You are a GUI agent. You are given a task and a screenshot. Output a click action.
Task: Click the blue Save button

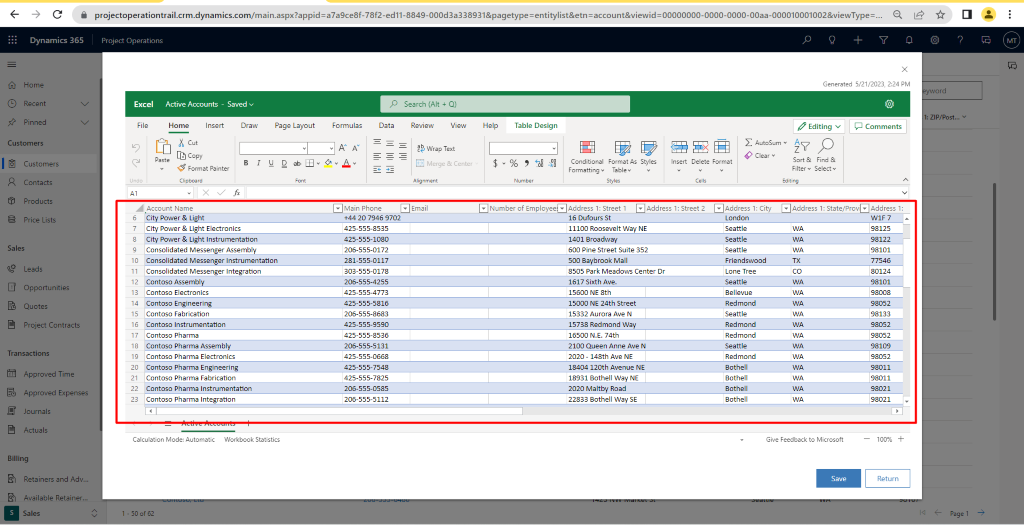pyautogui.click(x=838, y=478)
